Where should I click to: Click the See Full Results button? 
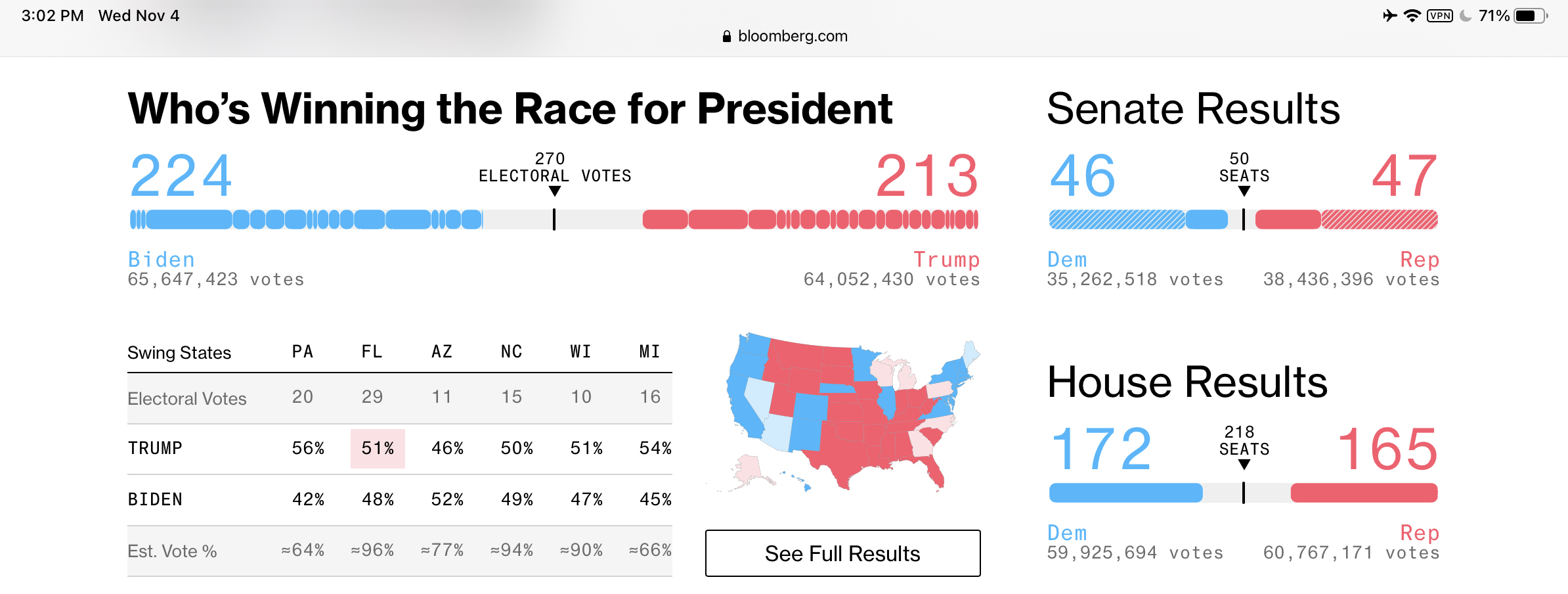(x=842, y=553)
